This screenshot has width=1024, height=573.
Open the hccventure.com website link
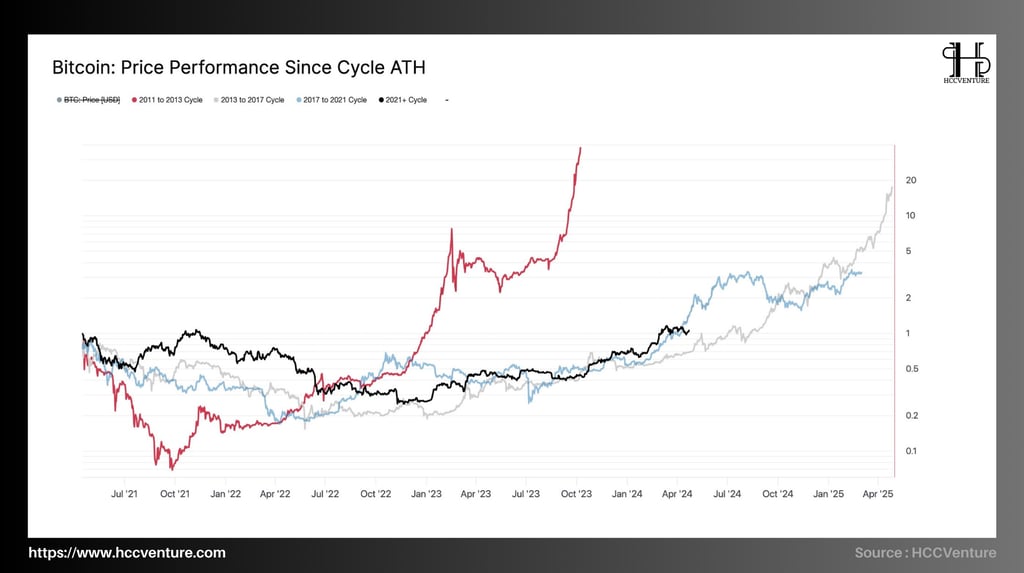(127, 553)
